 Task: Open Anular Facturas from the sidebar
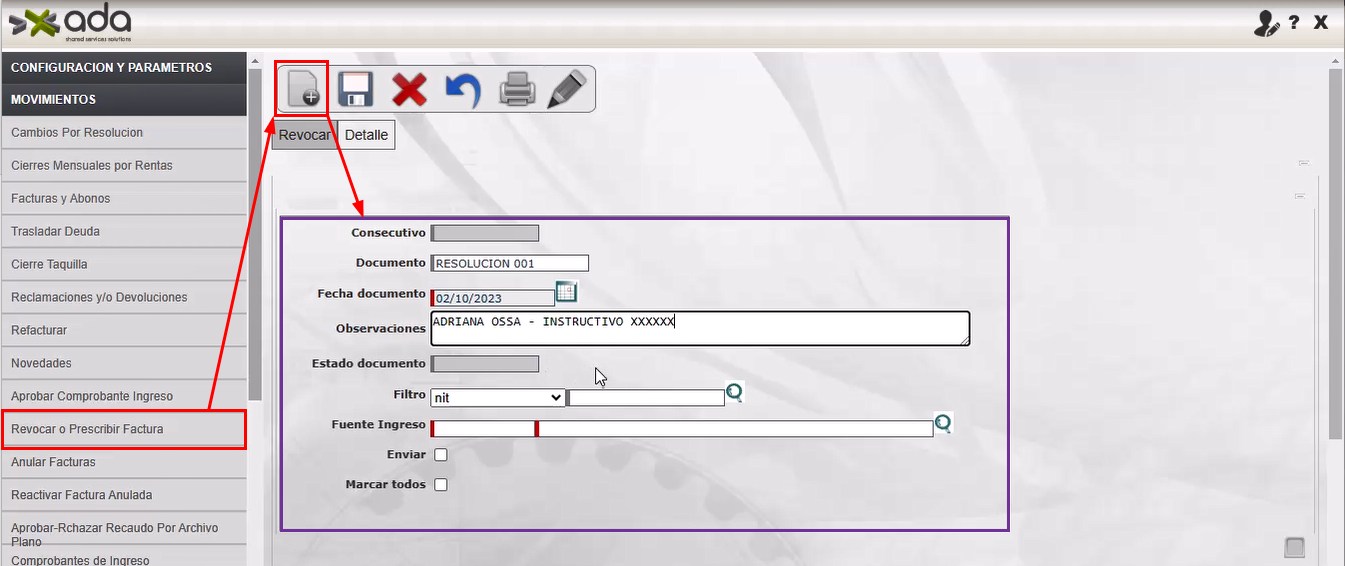point(123,463)
